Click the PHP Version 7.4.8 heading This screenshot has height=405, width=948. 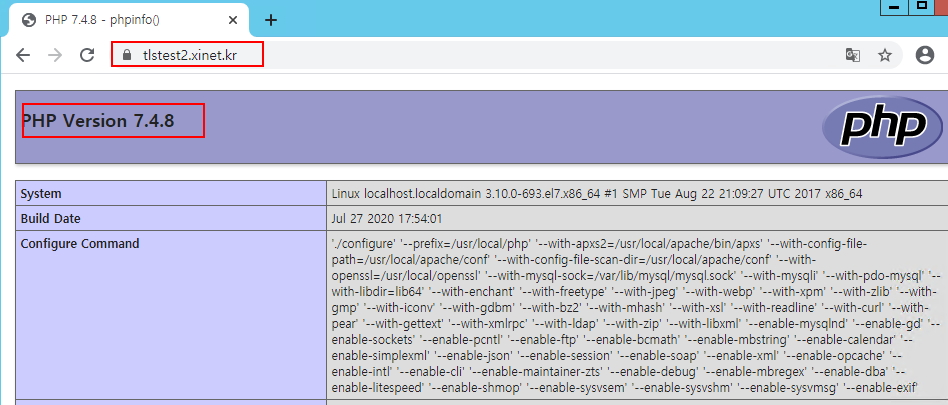98,121
